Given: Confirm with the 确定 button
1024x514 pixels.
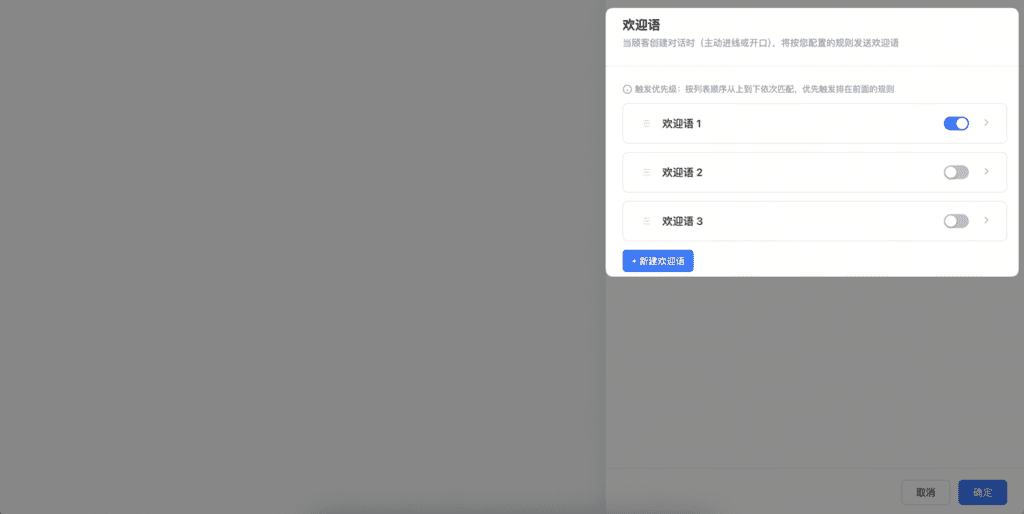Looking at the screenshot, I should tap(982, 492).
